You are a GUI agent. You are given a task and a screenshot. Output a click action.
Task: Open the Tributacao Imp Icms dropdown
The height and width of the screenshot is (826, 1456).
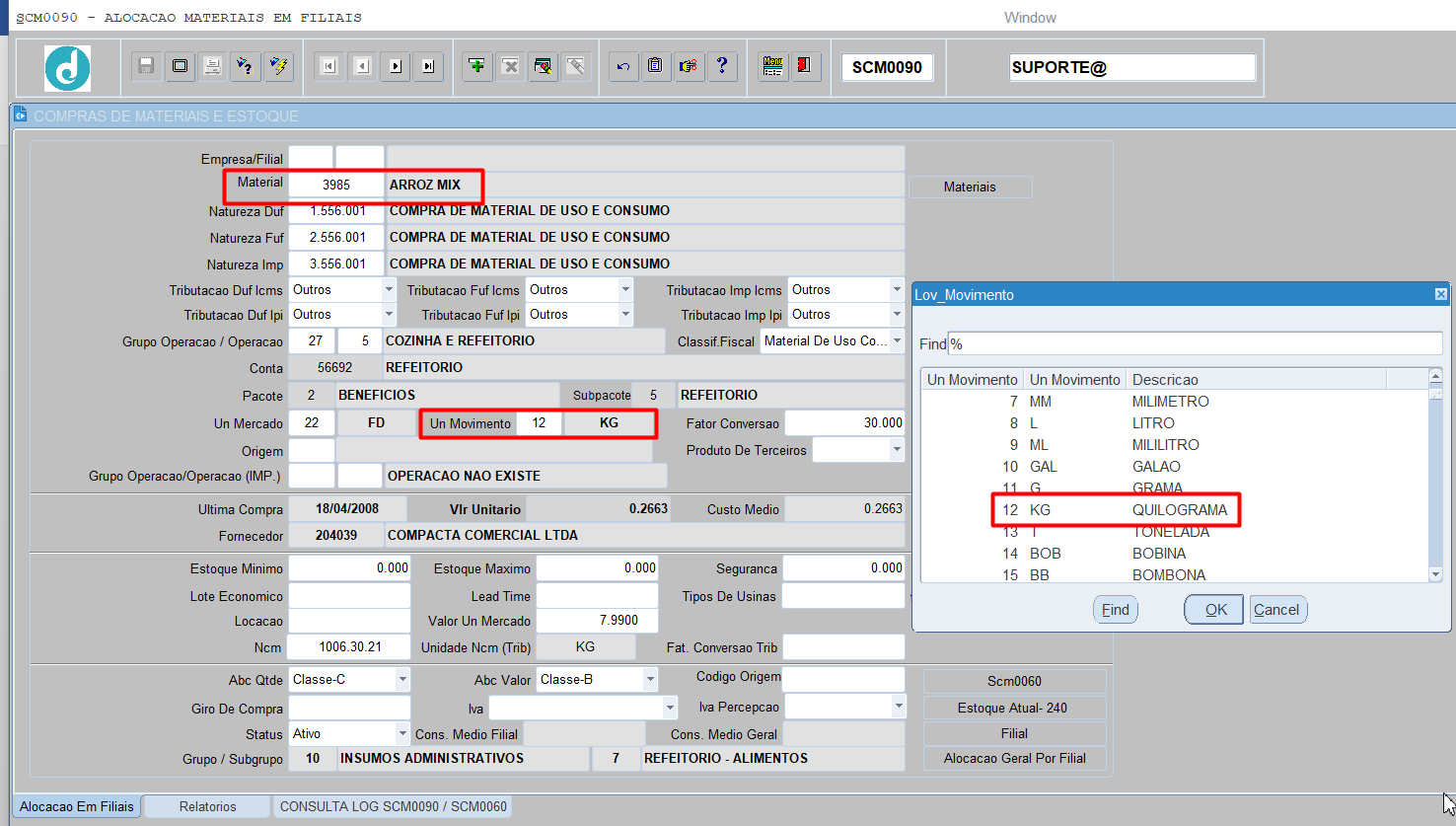897,289
